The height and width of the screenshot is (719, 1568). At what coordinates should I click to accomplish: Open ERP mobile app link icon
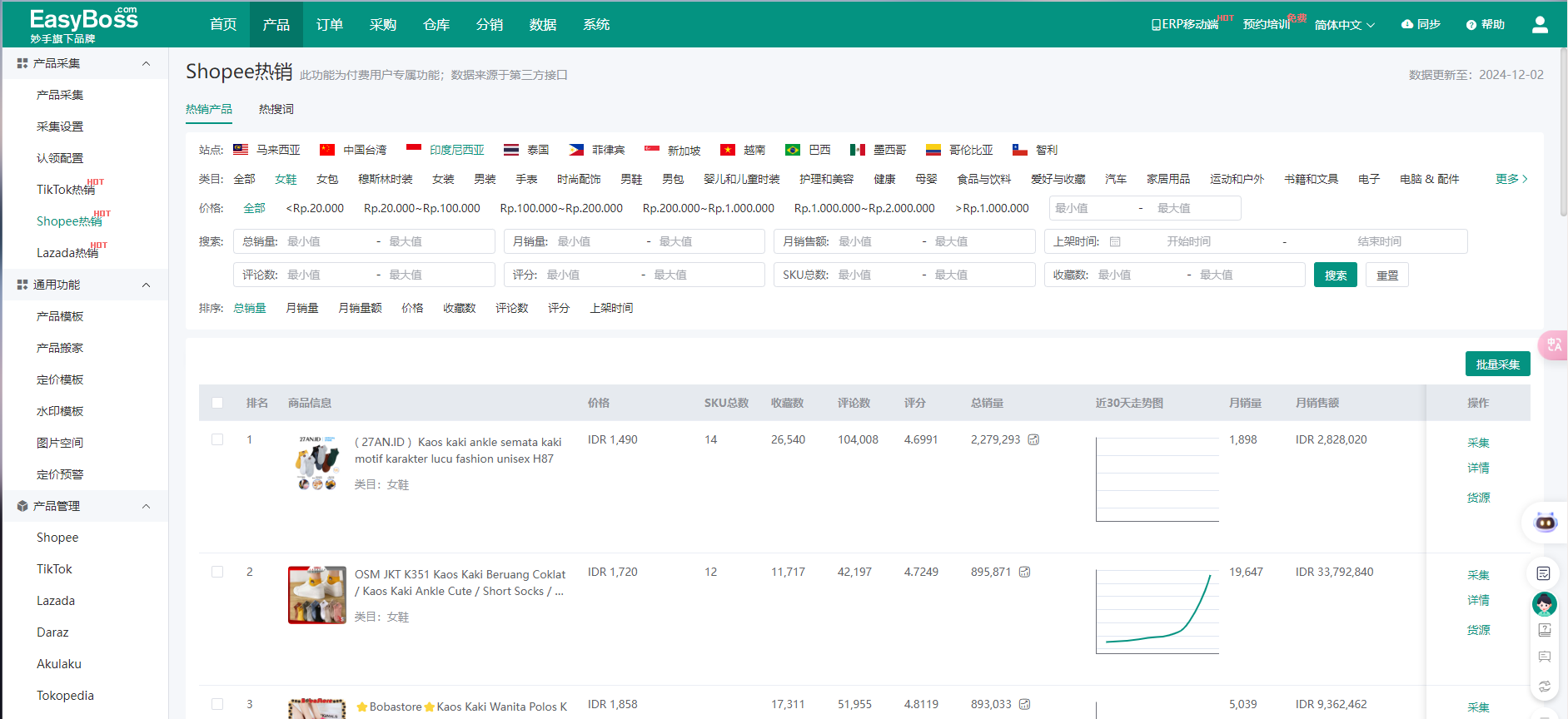pyautogui.click(x=1156, y=25)
